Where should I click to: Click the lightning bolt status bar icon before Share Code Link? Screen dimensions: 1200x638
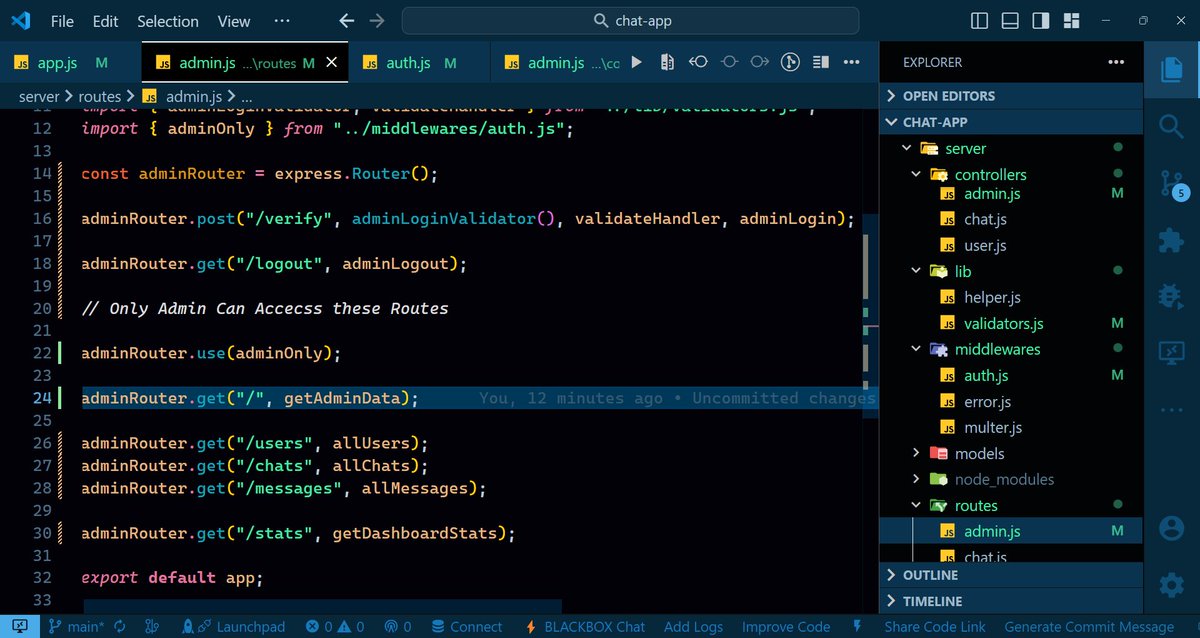[857, 626]
